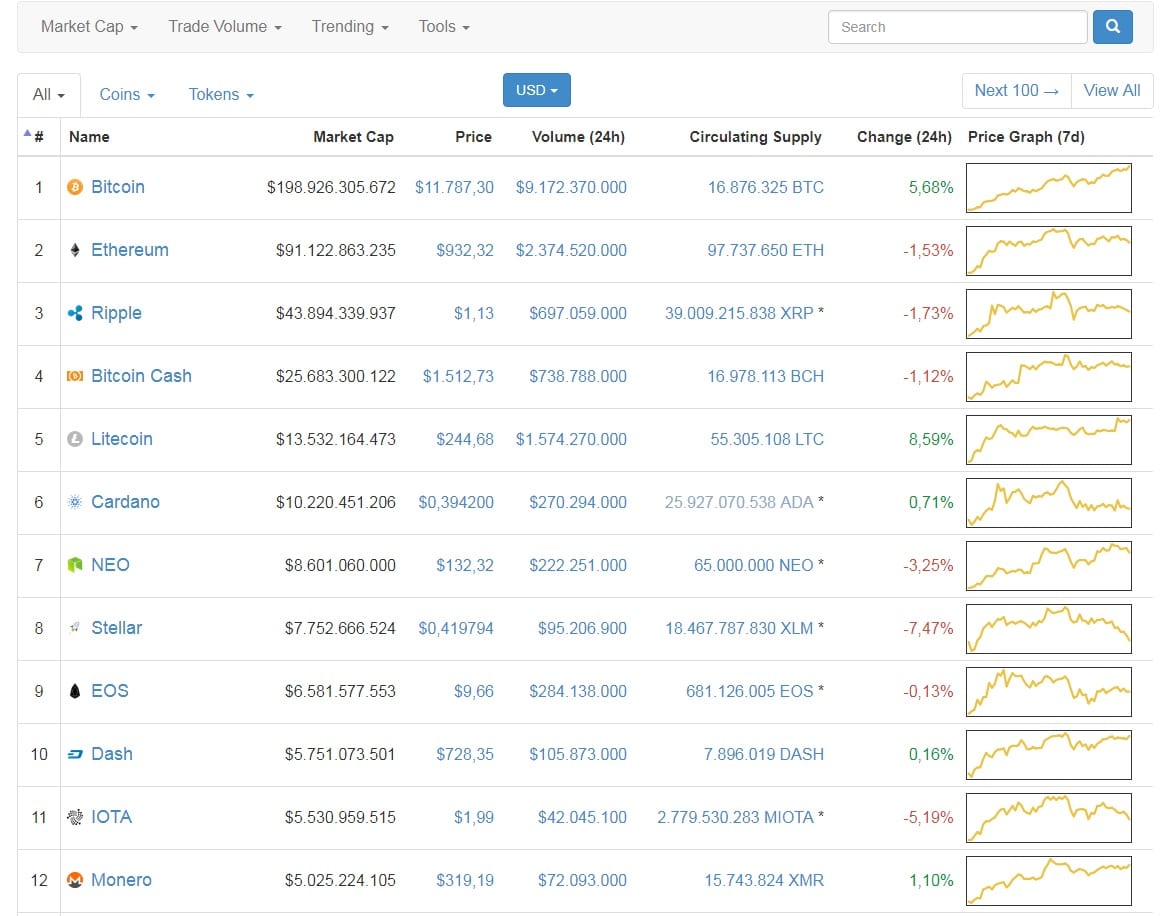
Task: Open the Market Cap dropdown menu
Action: point(89,27)
